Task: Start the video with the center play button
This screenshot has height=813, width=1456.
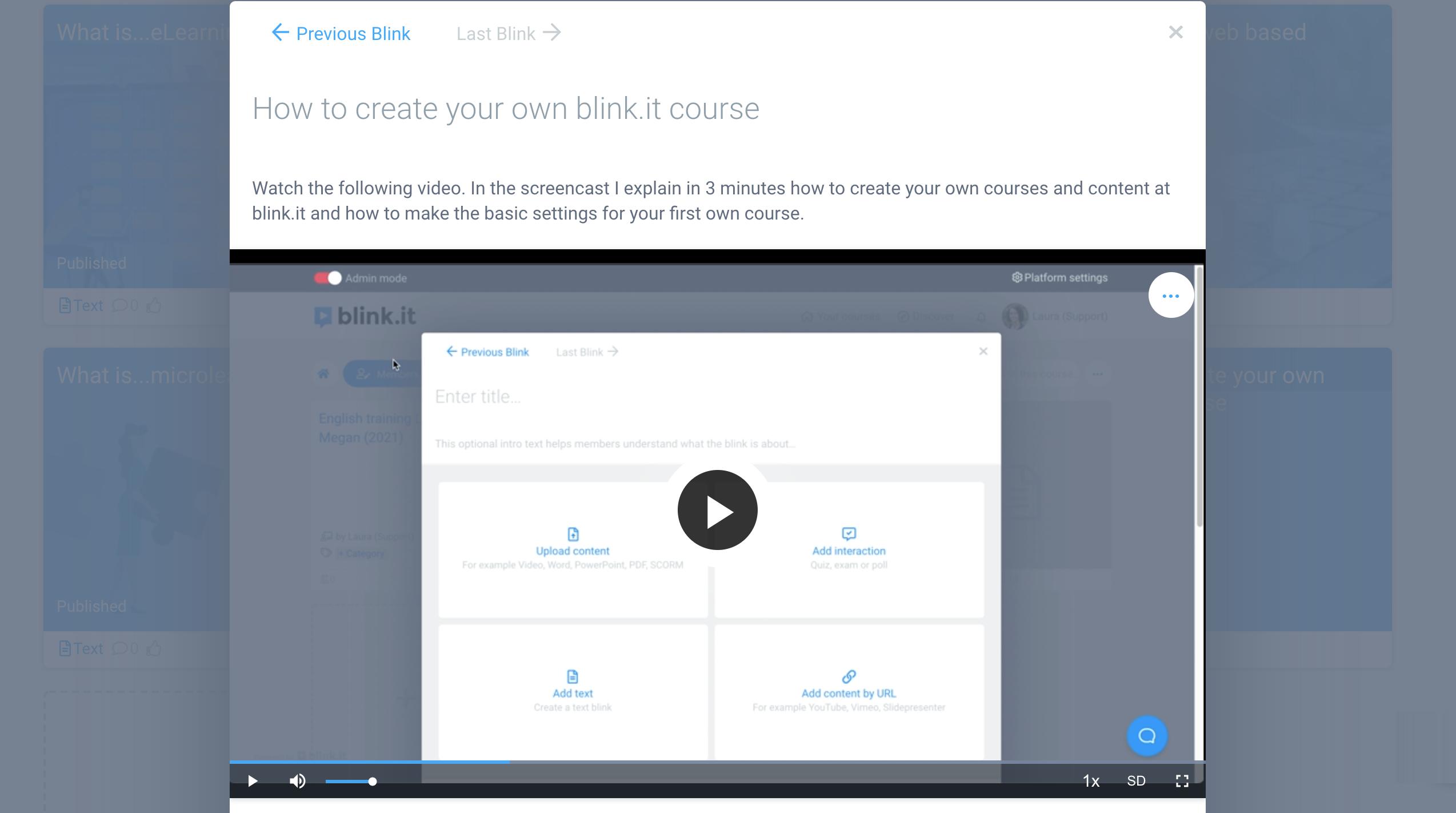Action: (717, 510)
